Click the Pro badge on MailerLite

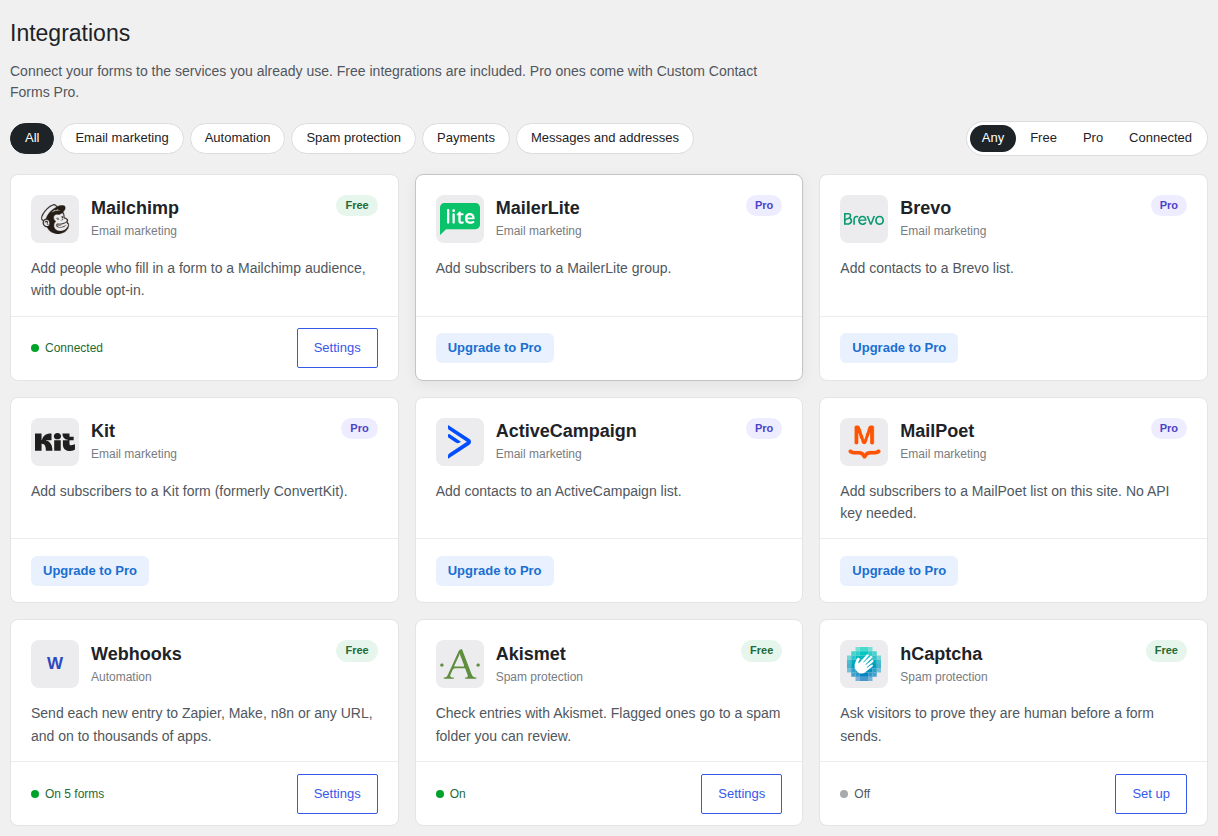pyautogui.click(x=764, y=205)
